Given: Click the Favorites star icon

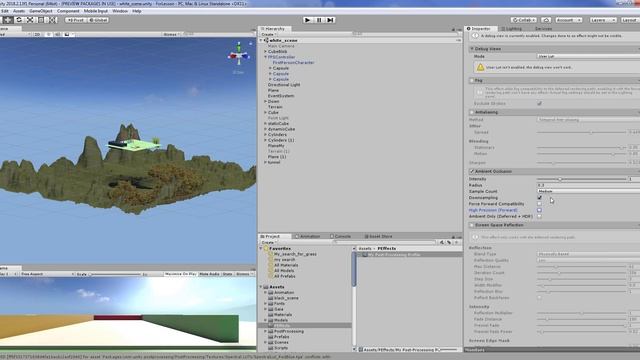Looking at the screenshot, I should coord(266,248).
